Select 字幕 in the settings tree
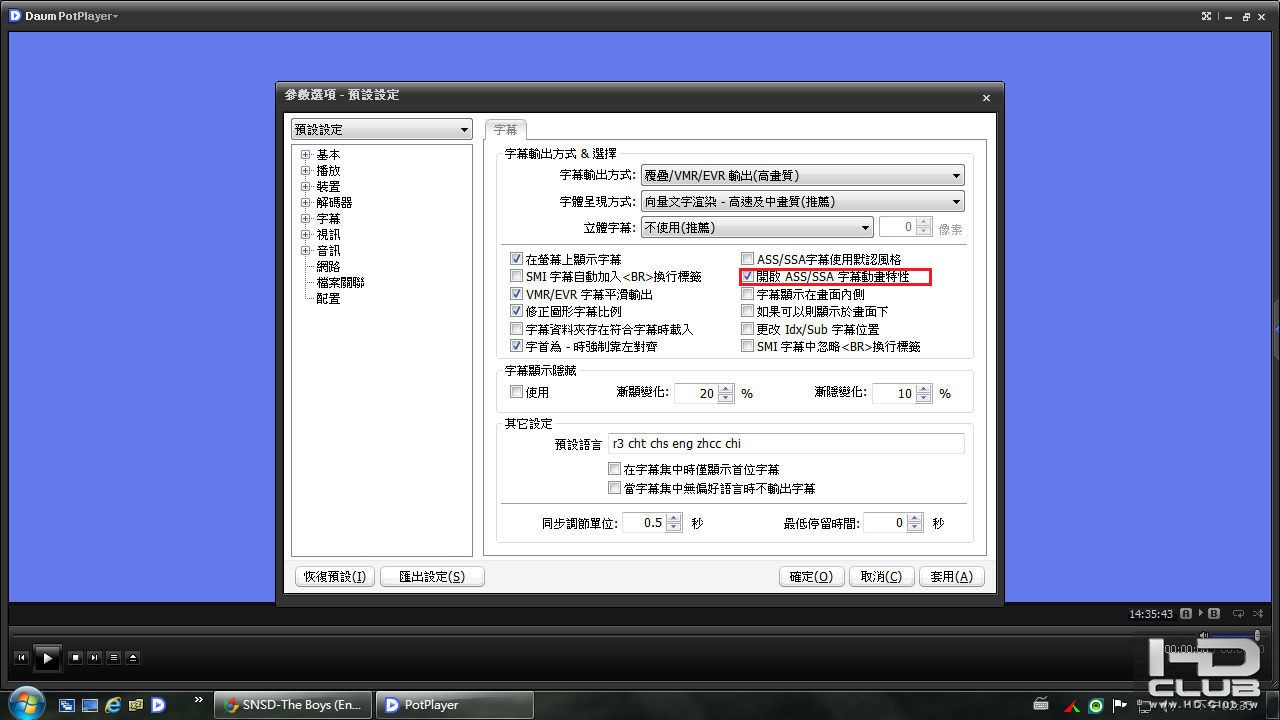This screenshot has width=1280, height=720. tap(328, 219)
